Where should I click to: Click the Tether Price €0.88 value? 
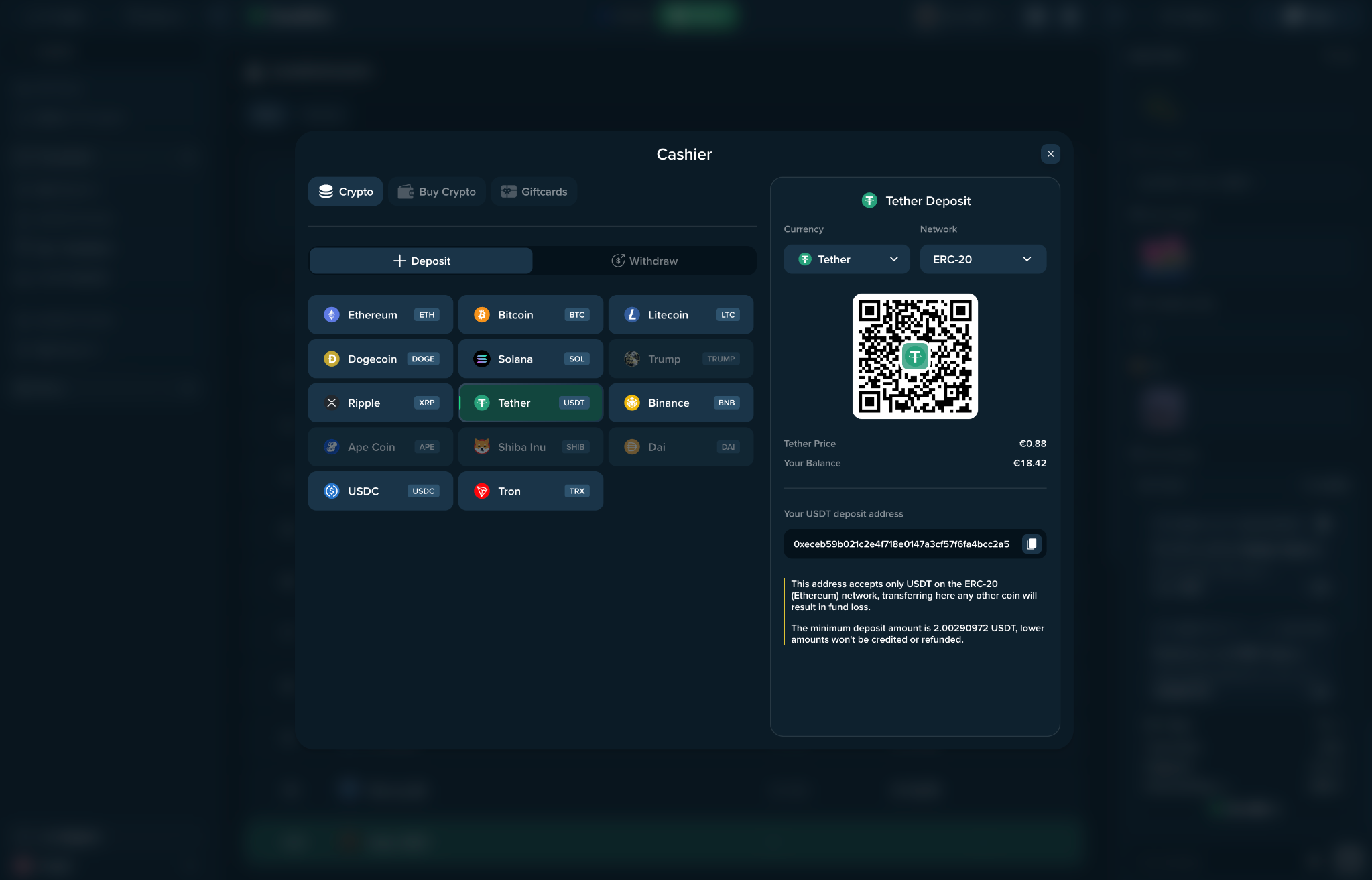click(1033, 444)
